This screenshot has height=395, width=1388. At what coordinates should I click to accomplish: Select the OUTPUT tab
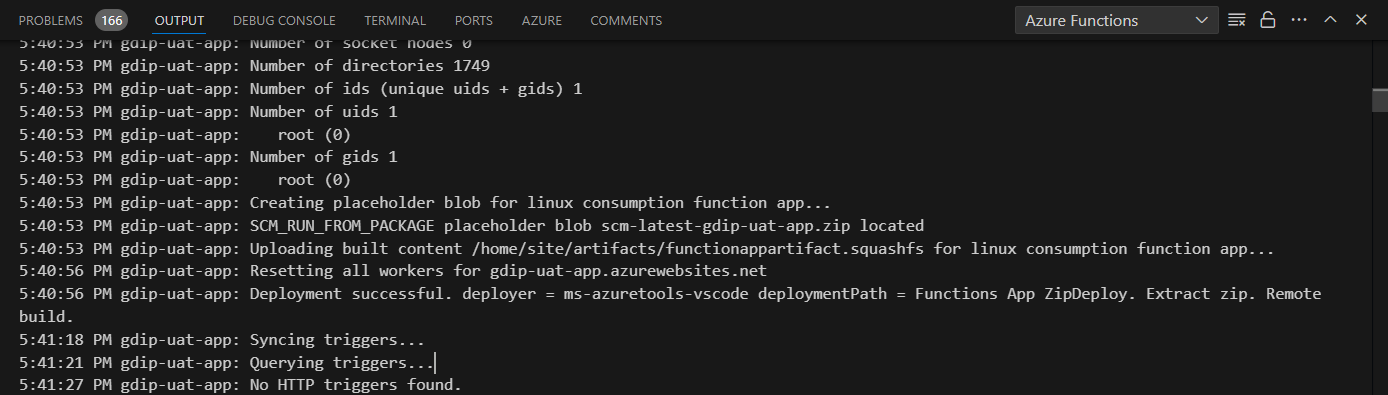point(179,20)
